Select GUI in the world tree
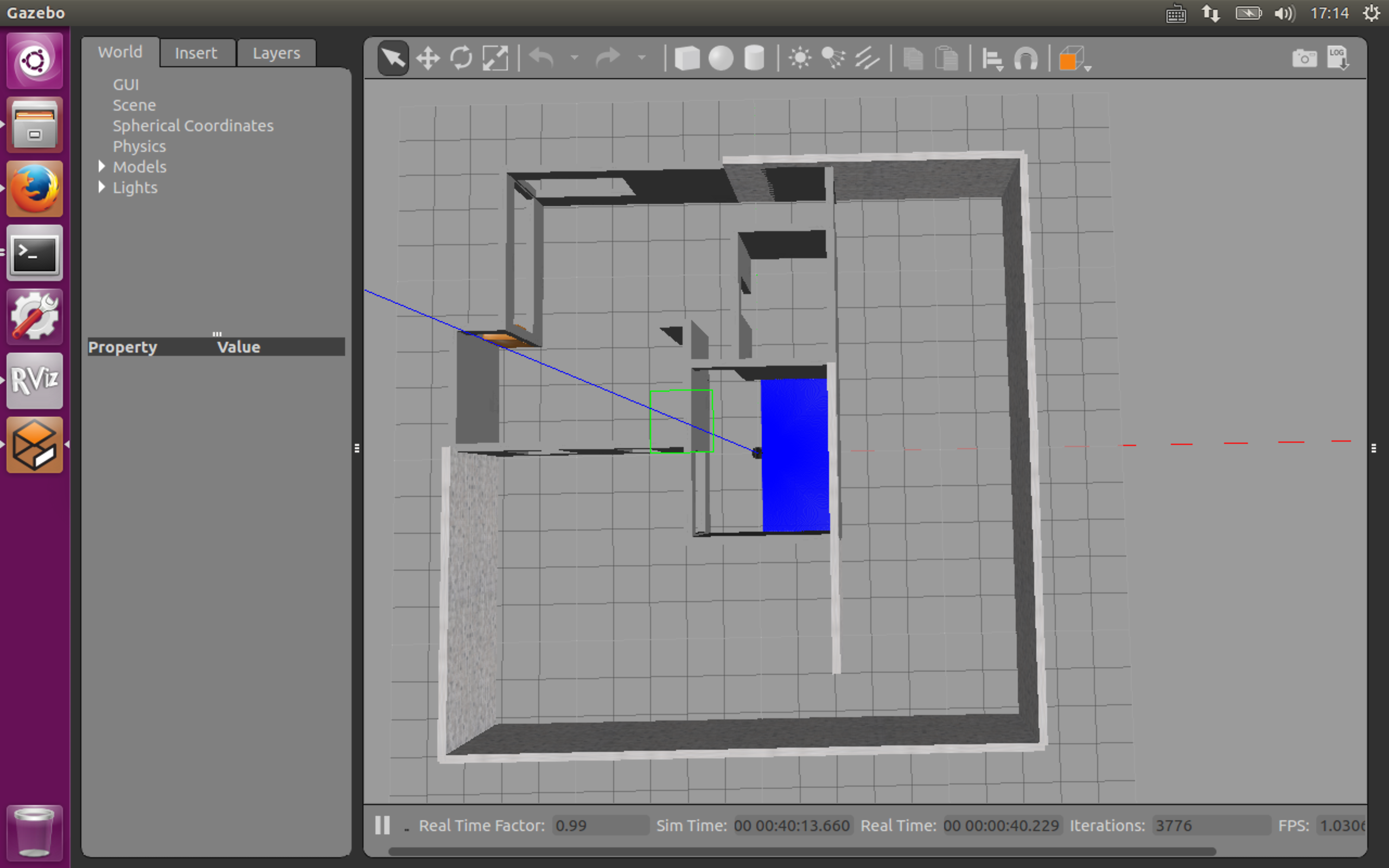This screenshot has width=1389, height=868. pyautogui.click(x=126, y=85)
